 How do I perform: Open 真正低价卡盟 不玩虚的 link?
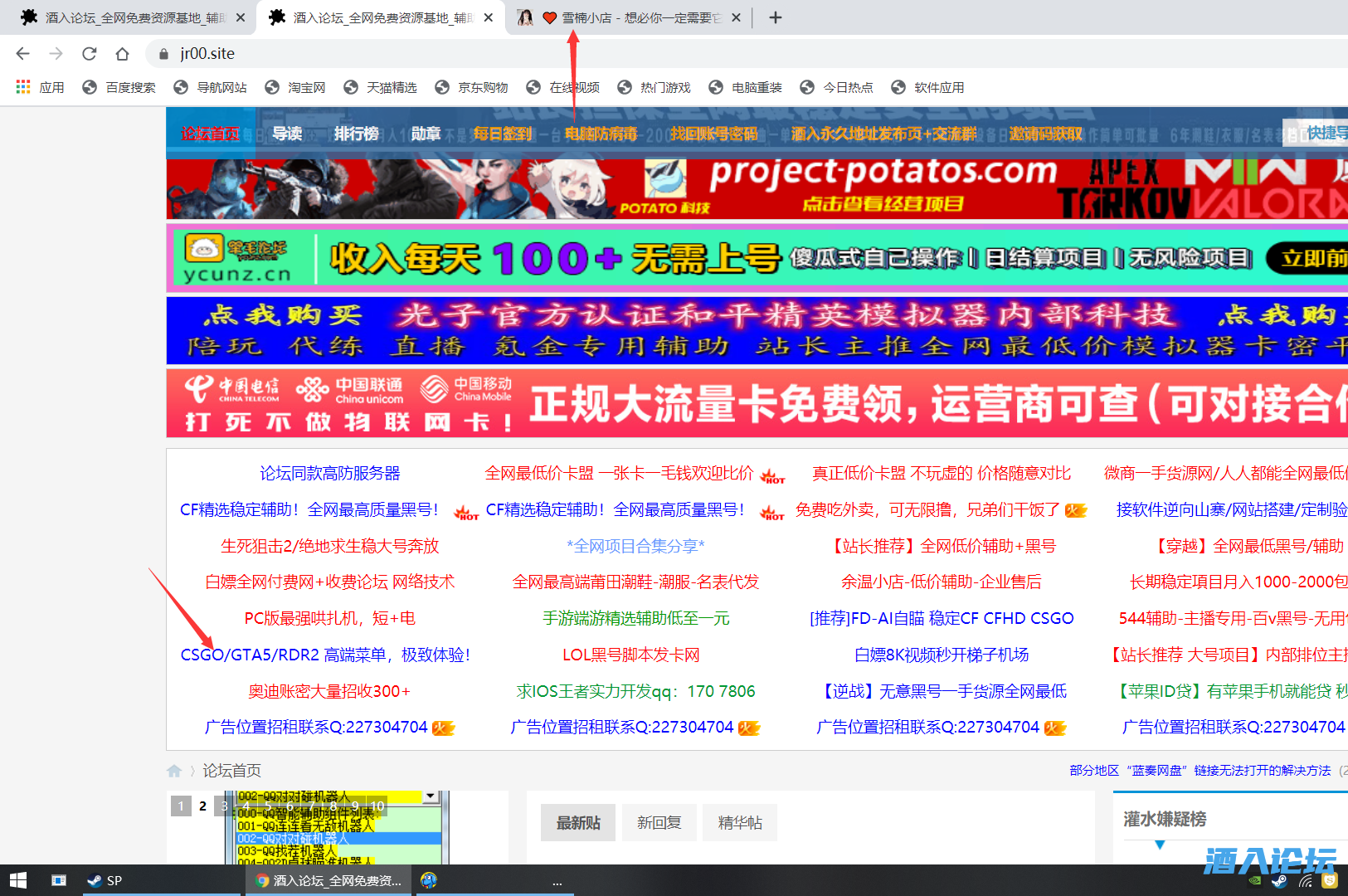coord(942,473)
